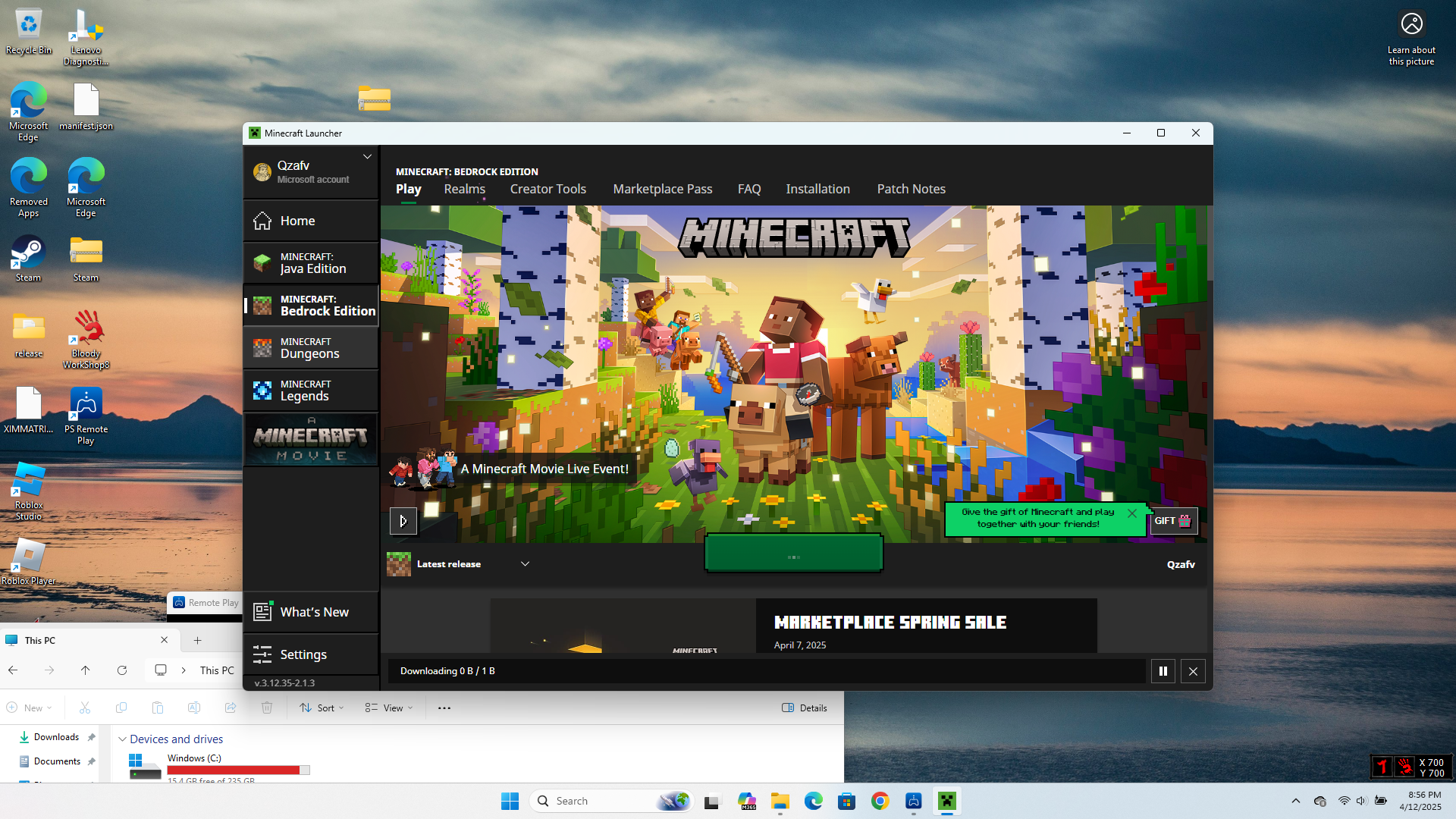Open New menu in File Explorer
The height and width of the screenshot is (819, 1456).
pos(30,708)
